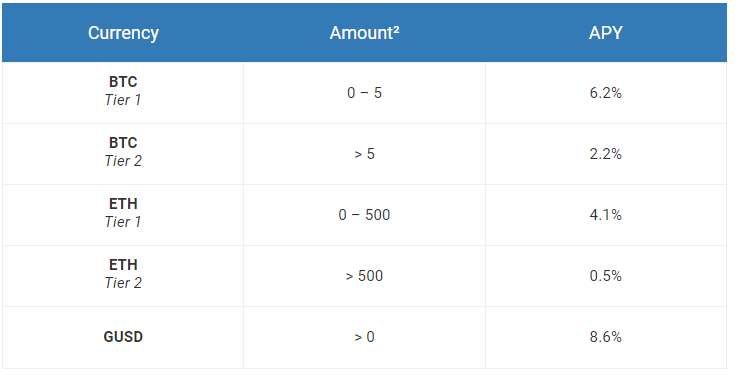
Task: Click the 0.5% APY value
Action: coord(606,276)
